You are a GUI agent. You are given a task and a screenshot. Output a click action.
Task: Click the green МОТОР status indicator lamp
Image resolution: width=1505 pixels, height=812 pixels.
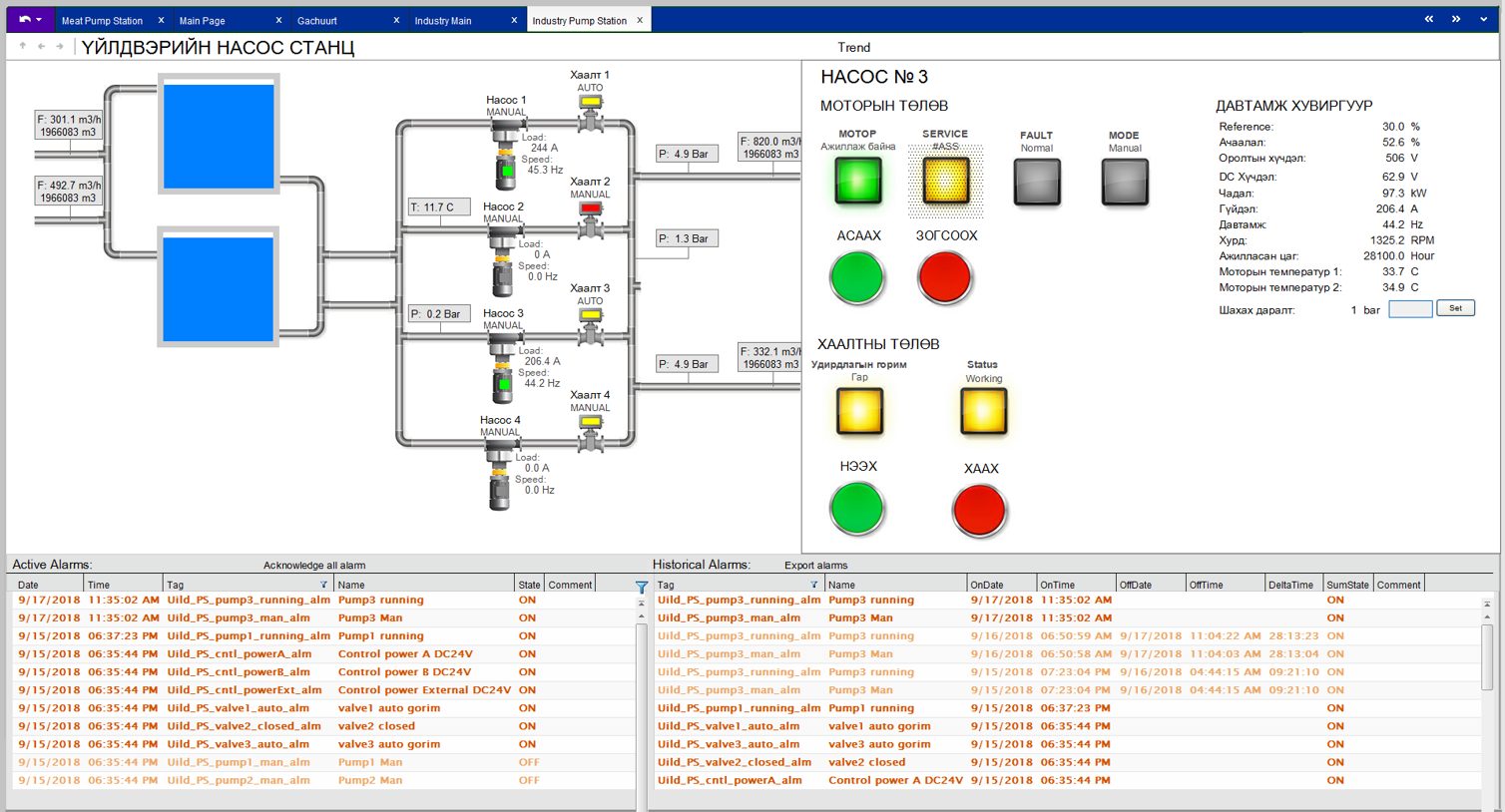[x=858, y=182]
